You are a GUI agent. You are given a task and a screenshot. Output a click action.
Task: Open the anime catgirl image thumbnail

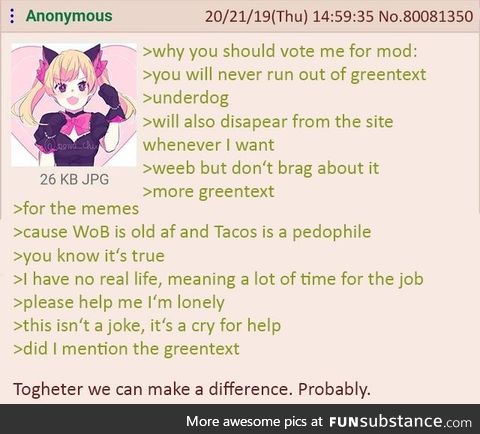[74, 105]
